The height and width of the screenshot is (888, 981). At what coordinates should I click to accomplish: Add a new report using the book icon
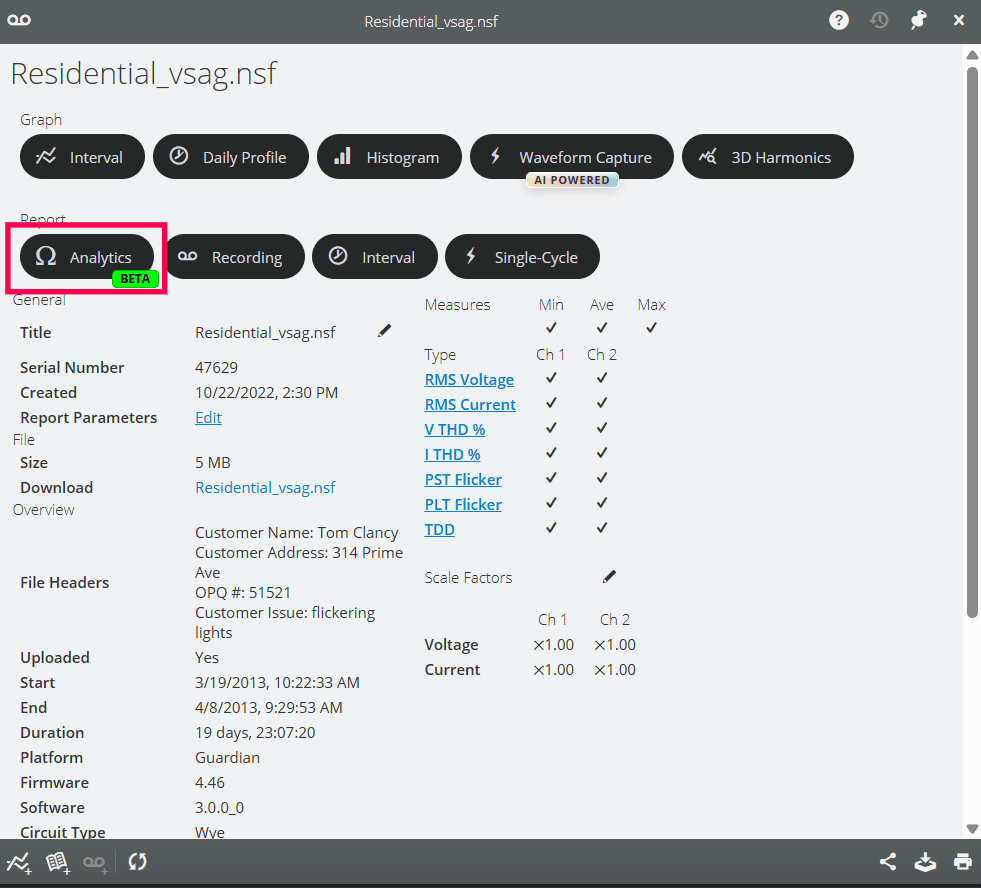(x=57, y=861)
